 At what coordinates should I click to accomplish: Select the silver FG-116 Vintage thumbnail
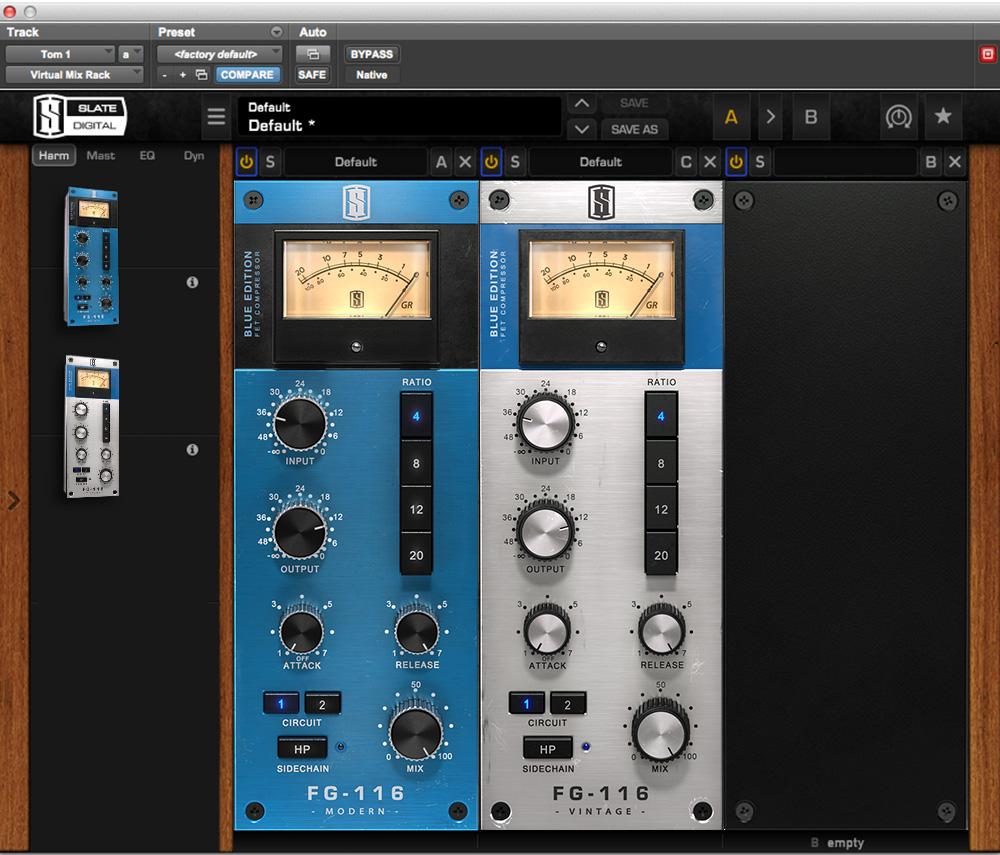pyautogui.click(x=92, y=426)
